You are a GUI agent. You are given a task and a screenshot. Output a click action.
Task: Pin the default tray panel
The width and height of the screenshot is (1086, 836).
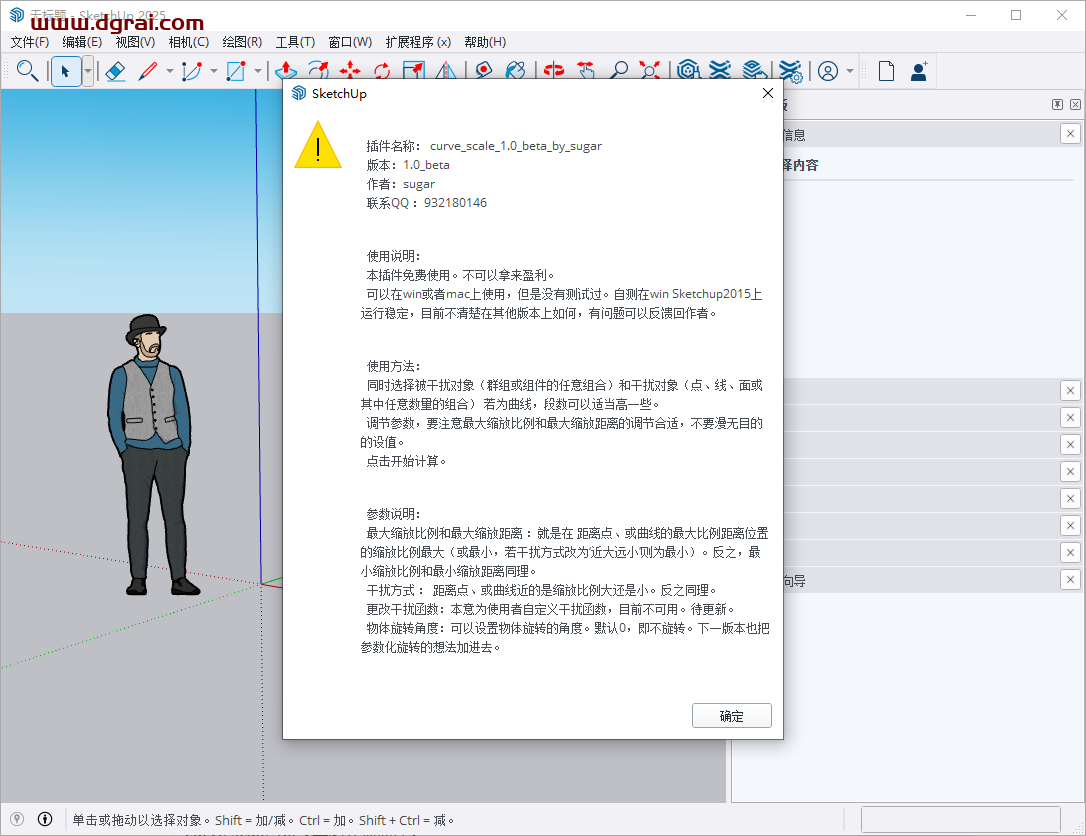pos(1057,105)
